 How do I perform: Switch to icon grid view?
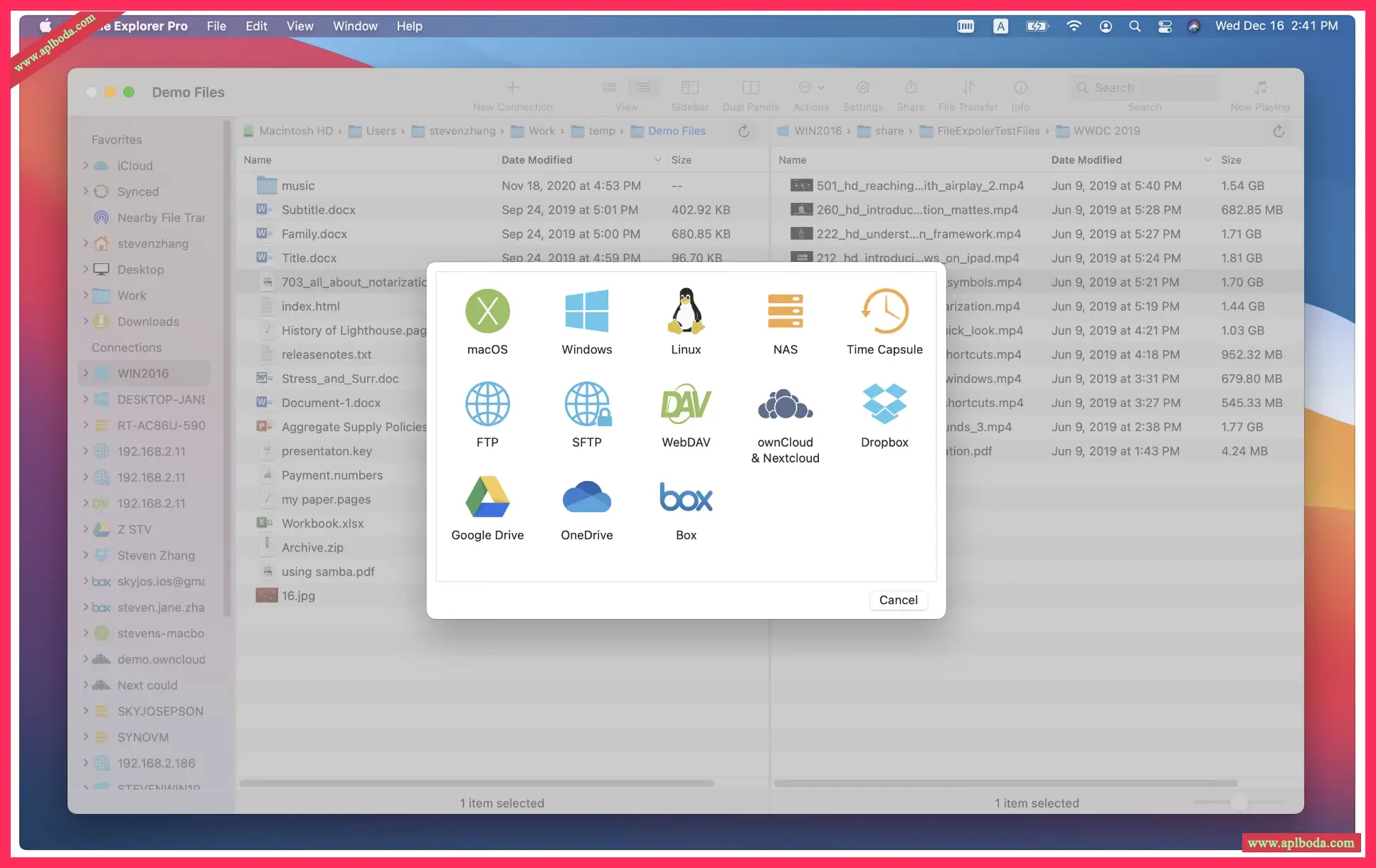pos(610,88)
